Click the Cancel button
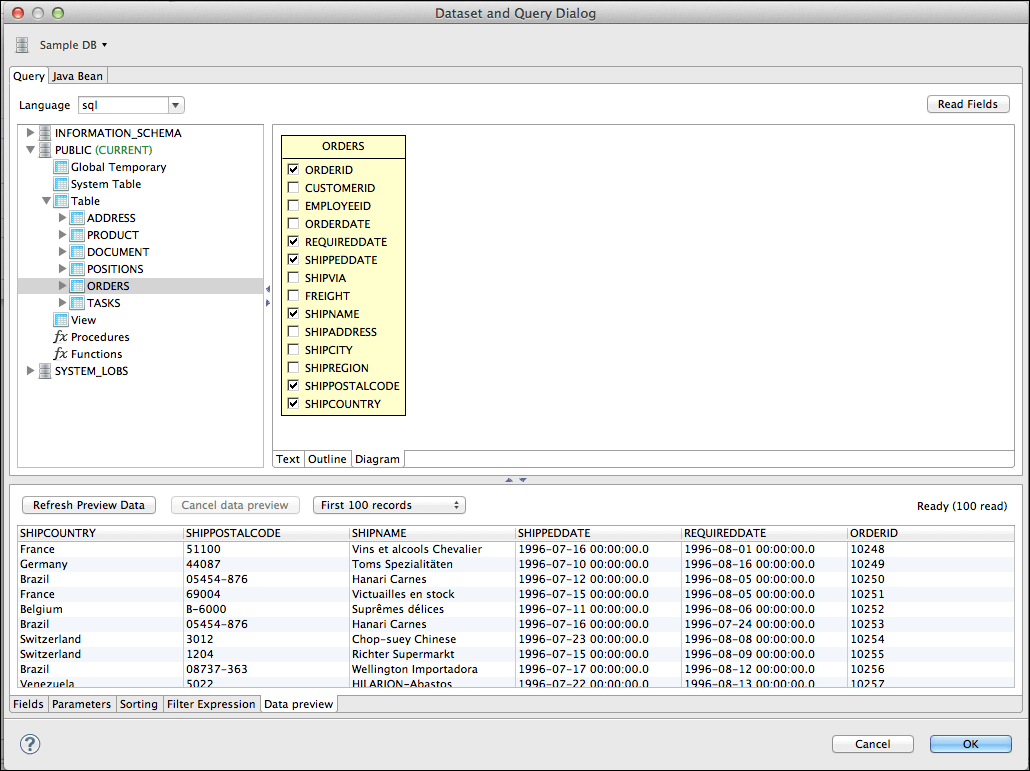The image size is (1030, 771). pos(872,744)
